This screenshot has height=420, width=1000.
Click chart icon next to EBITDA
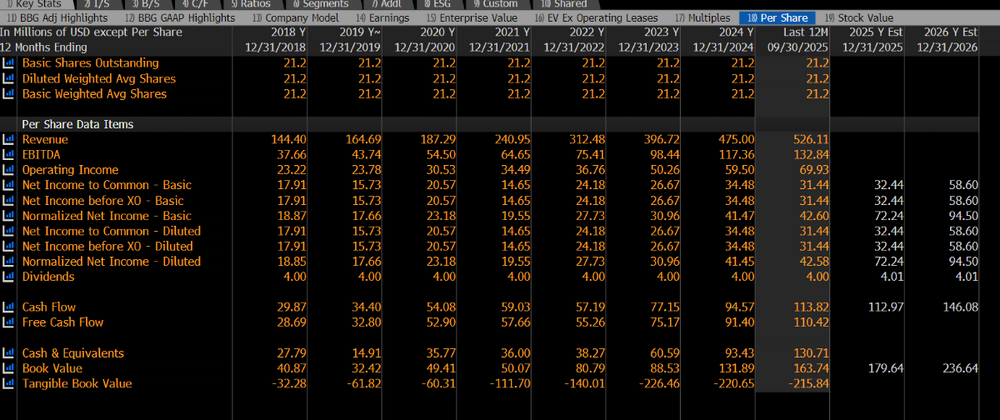(x=9, y=154)
